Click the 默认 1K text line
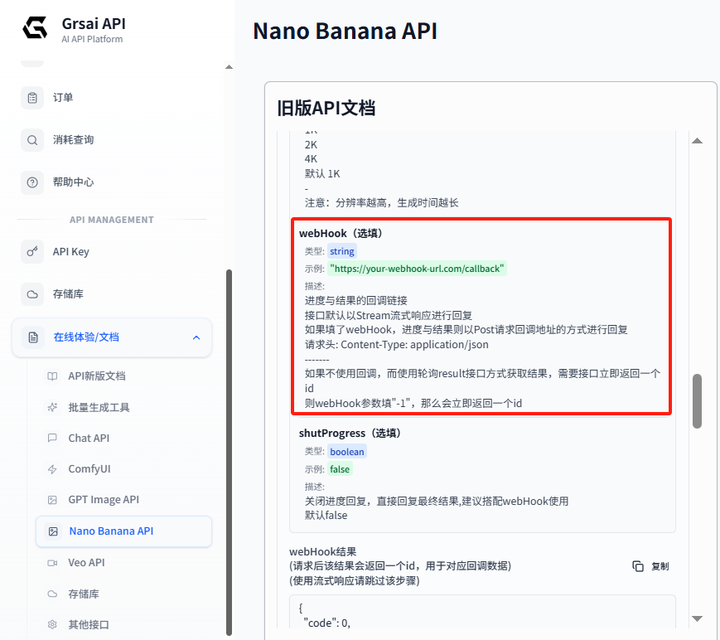The height and width of the screenshot is (640, 720). 322,174
